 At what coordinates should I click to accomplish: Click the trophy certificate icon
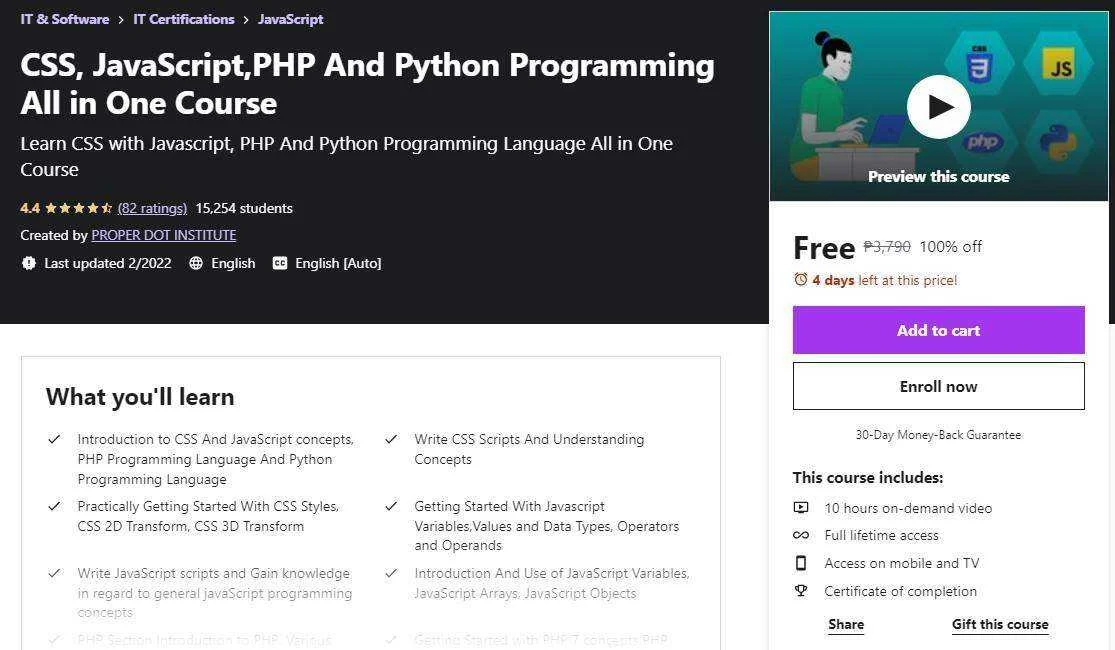801,591
